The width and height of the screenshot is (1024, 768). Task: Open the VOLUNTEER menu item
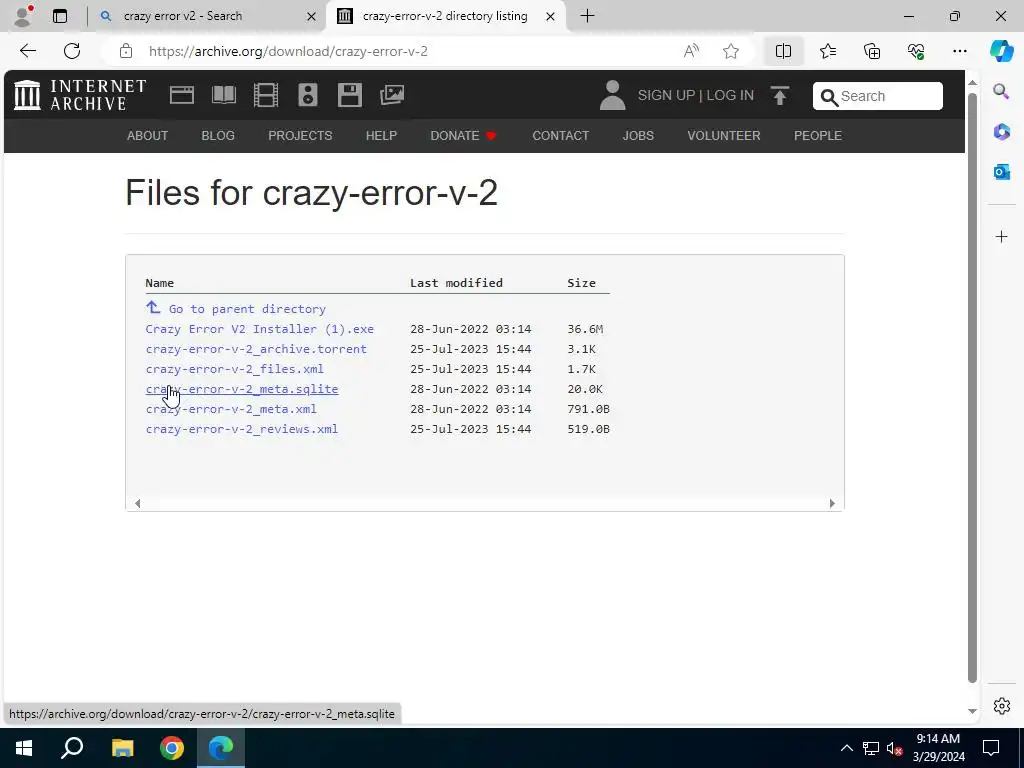724,136
